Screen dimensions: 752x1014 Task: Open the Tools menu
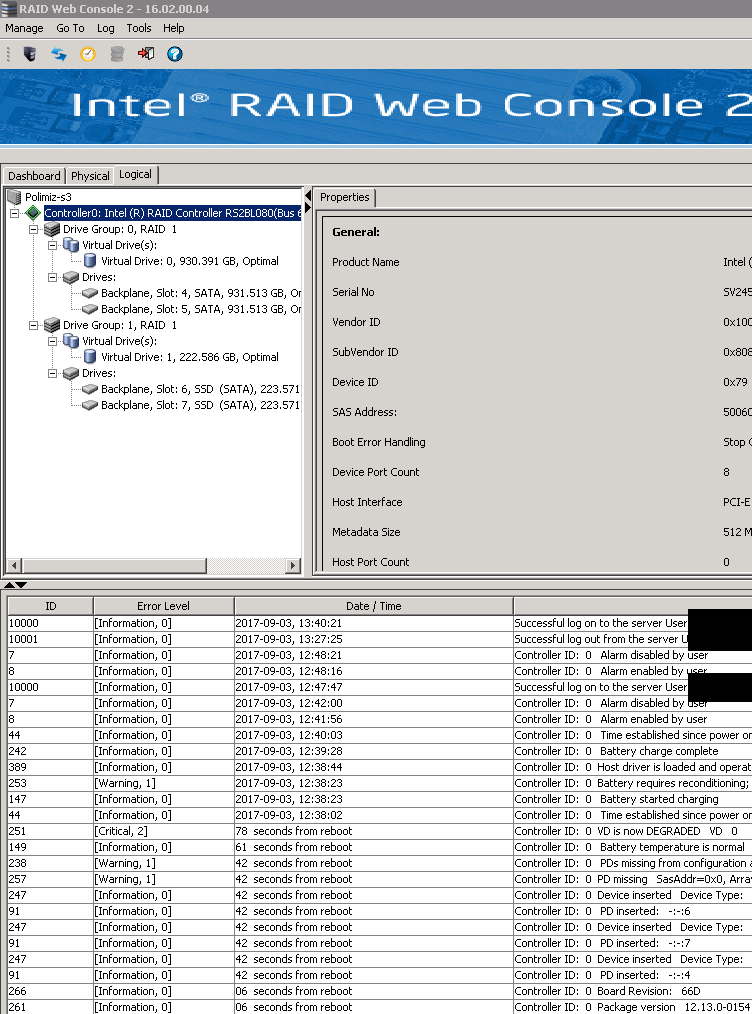pyautogui.click(x=139, y=28)
